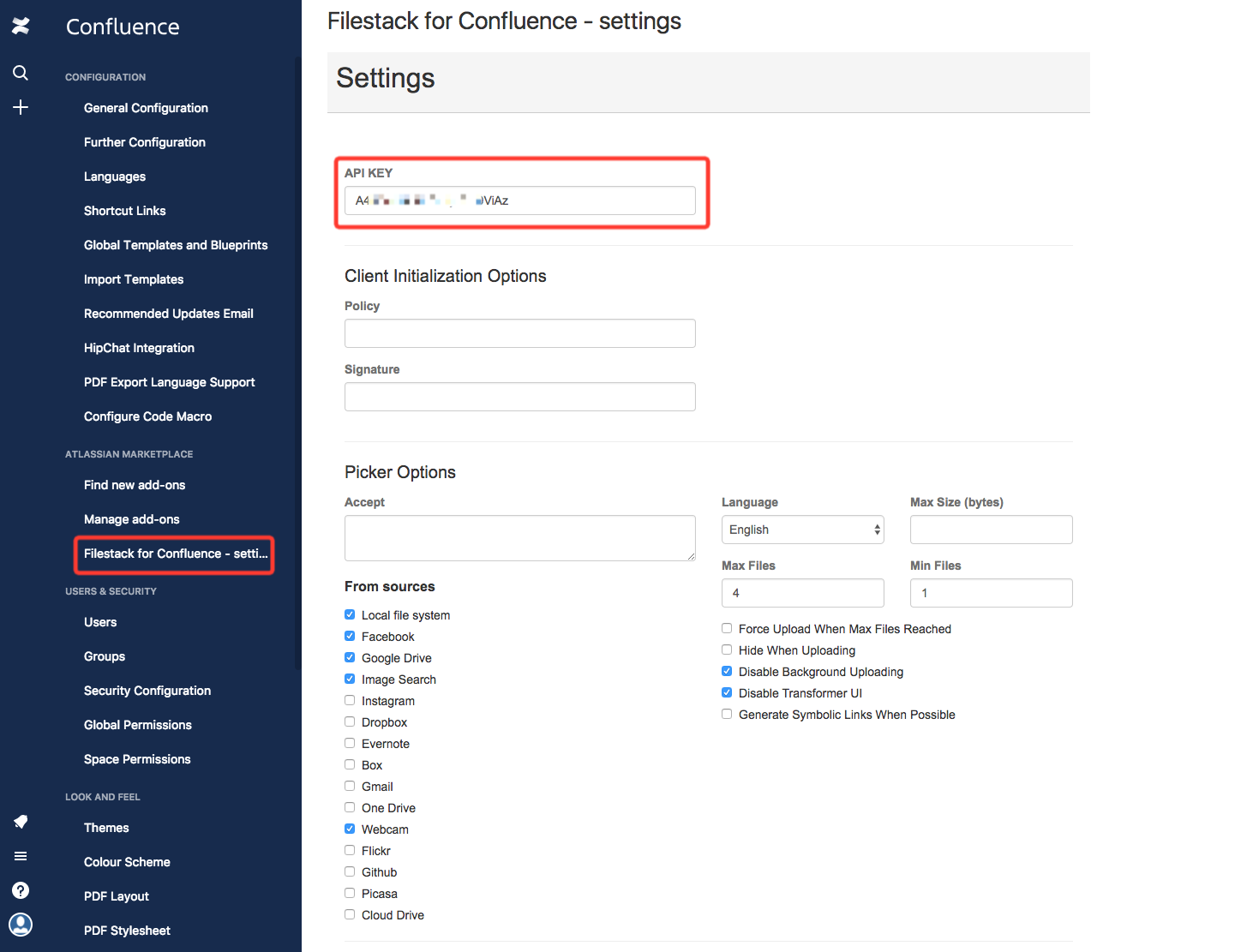Open the Confluence logo home icon

click(21, 26)
